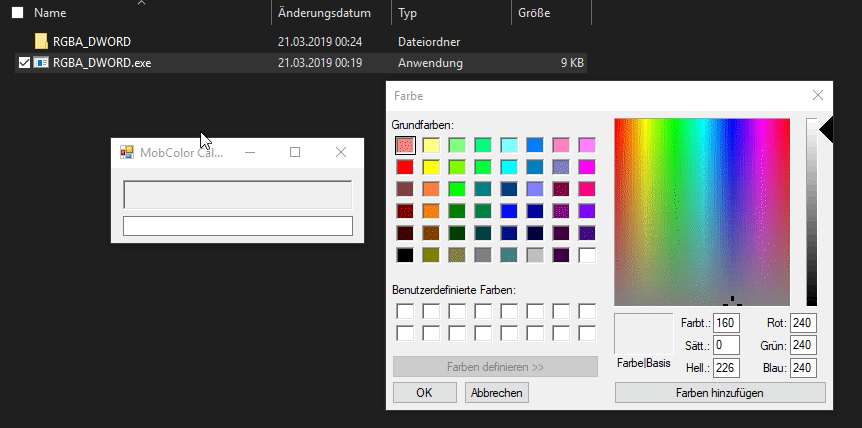Focus the Blau value field

click(x=803, y=368)
